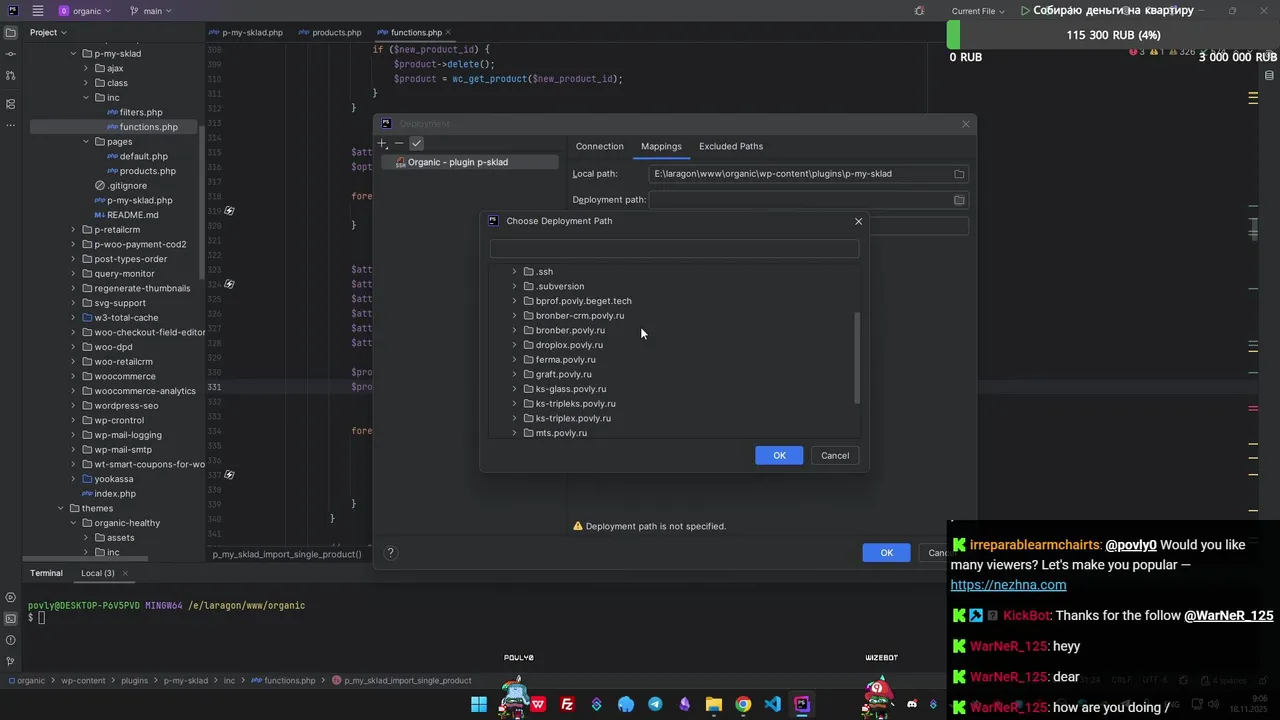The image size is (1280, 720).
Task: Open the p-my-sklad.php editor tab
Action: 246,32
